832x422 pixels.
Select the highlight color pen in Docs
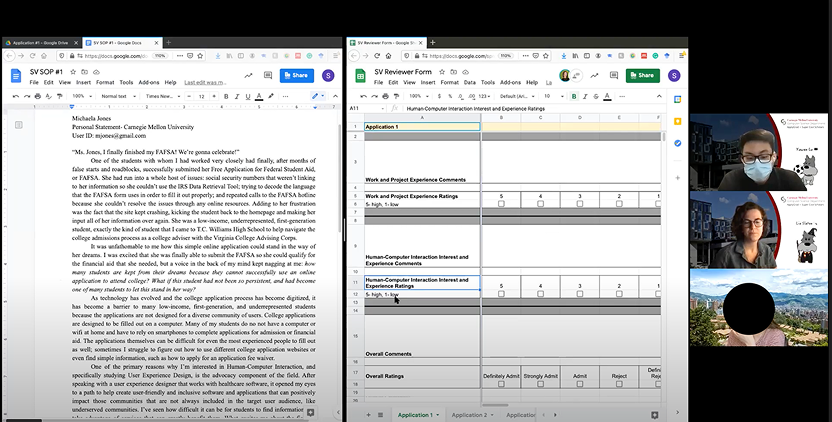point(271,96)
